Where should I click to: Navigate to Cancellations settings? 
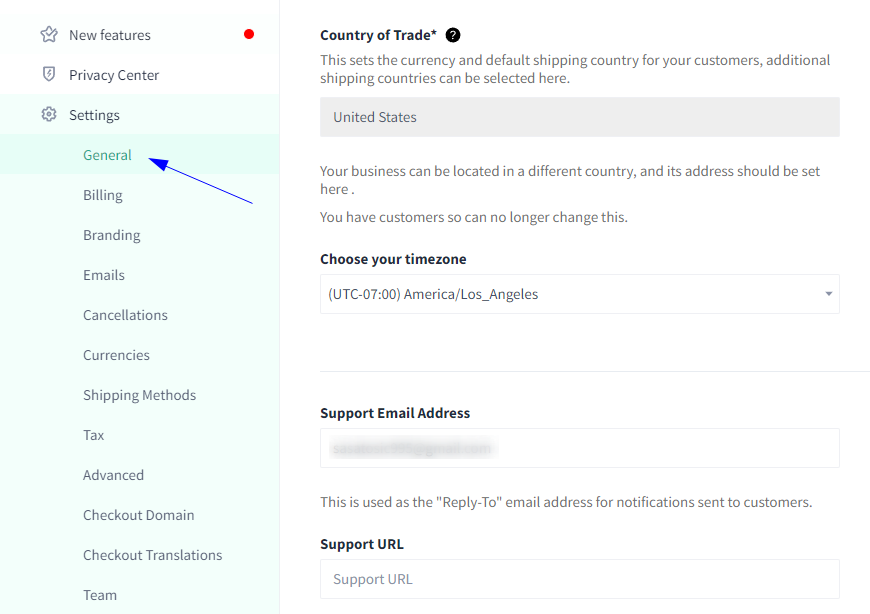pyautogui.click(x=125, y=315)
